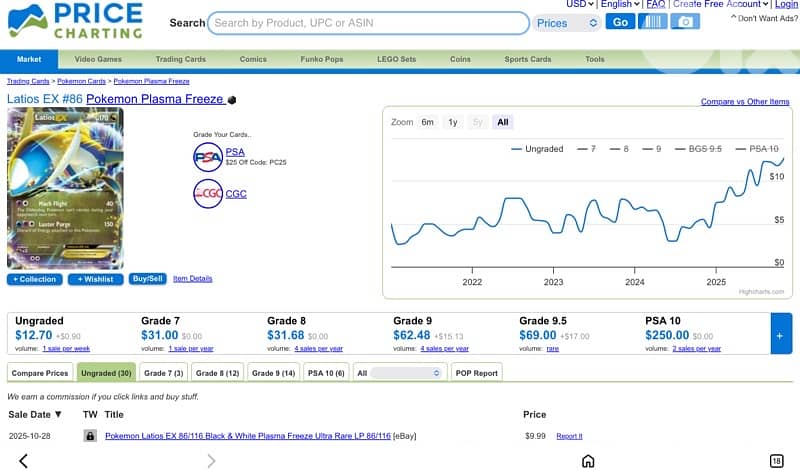Viewport: 800px width, 470px height.
Task: Open the Compare vs Other Items link
Action: (745, 102)
